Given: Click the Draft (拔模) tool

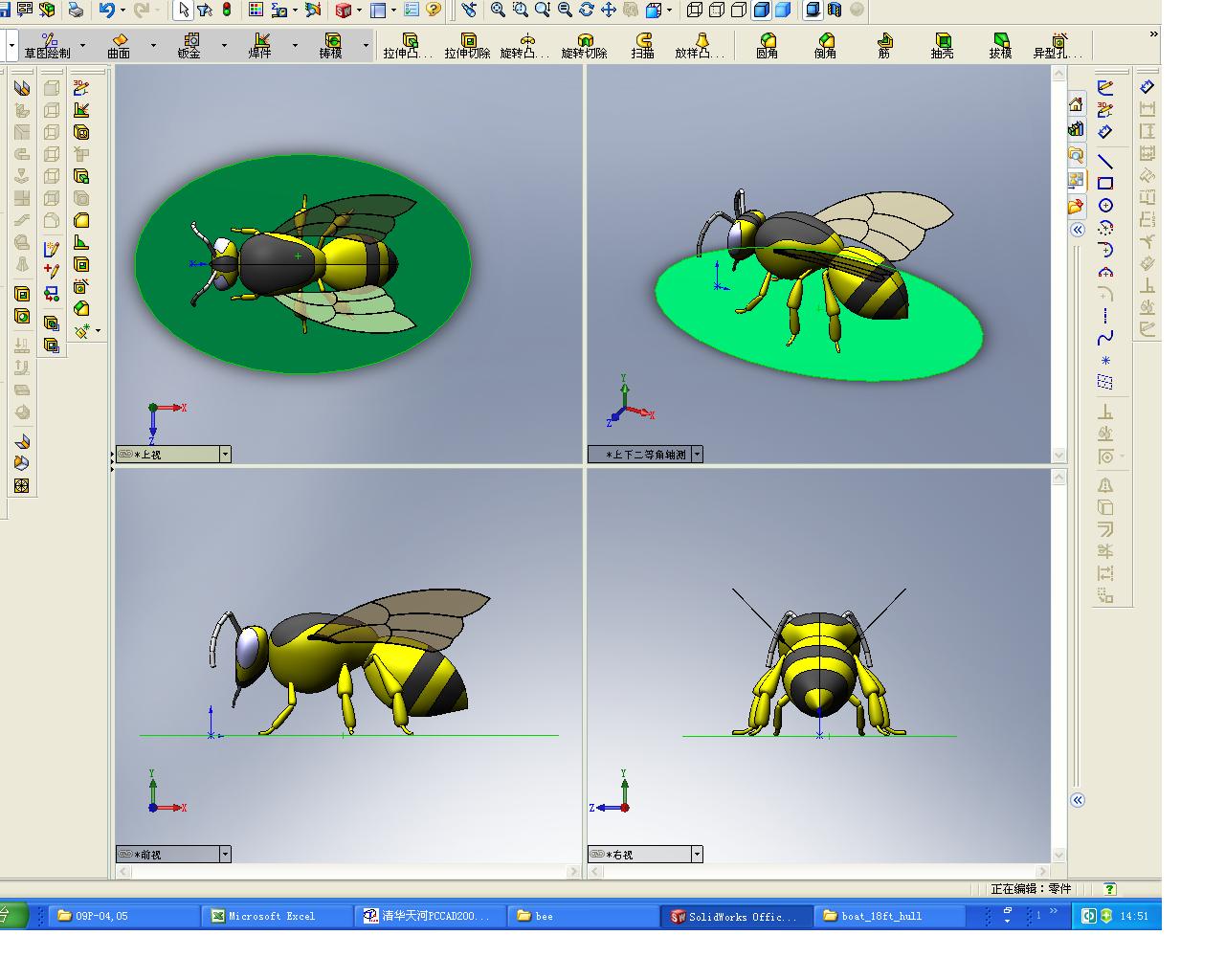Looking at the screenshot, I should click(x=1001, y=46).
